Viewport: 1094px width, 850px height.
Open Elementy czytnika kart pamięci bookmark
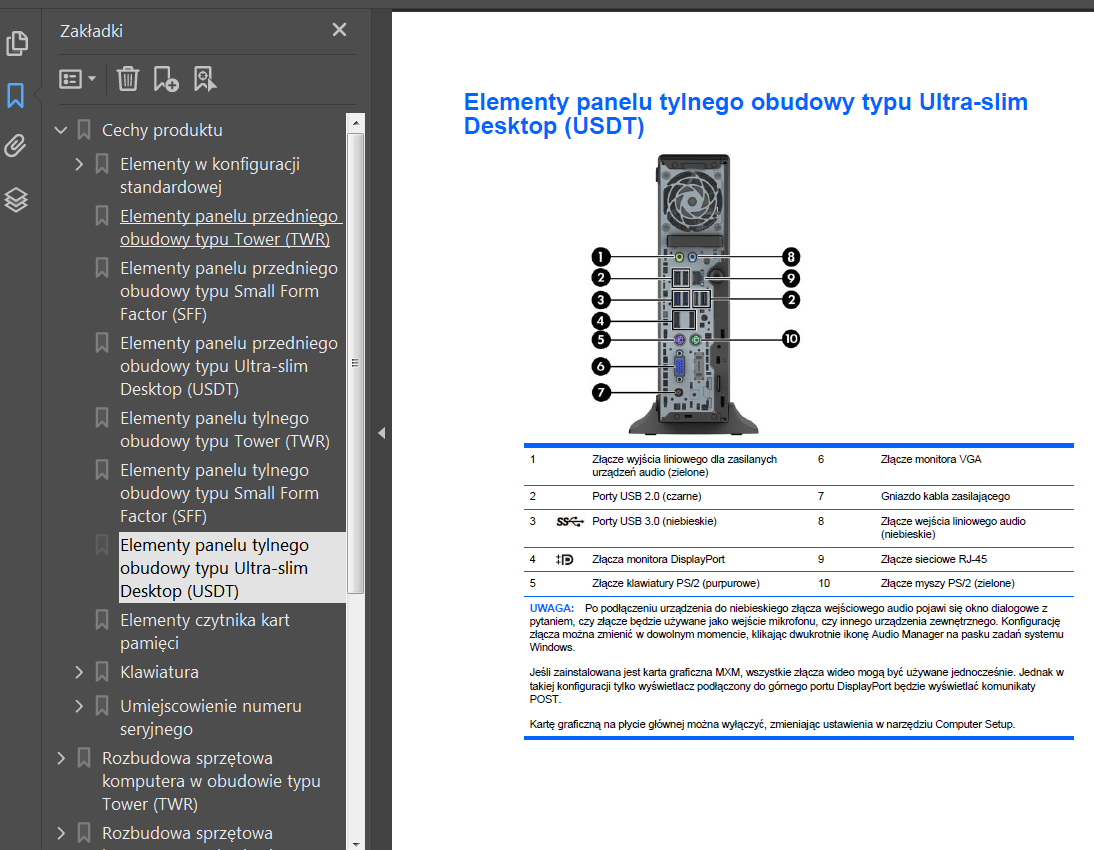[204, 632]
